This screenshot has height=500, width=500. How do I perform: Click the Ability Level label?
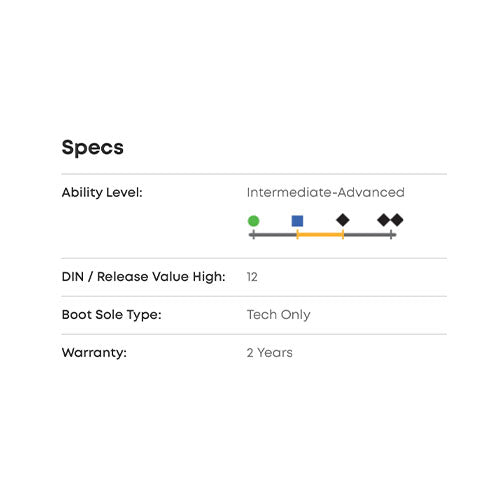[x=102, y=193]
